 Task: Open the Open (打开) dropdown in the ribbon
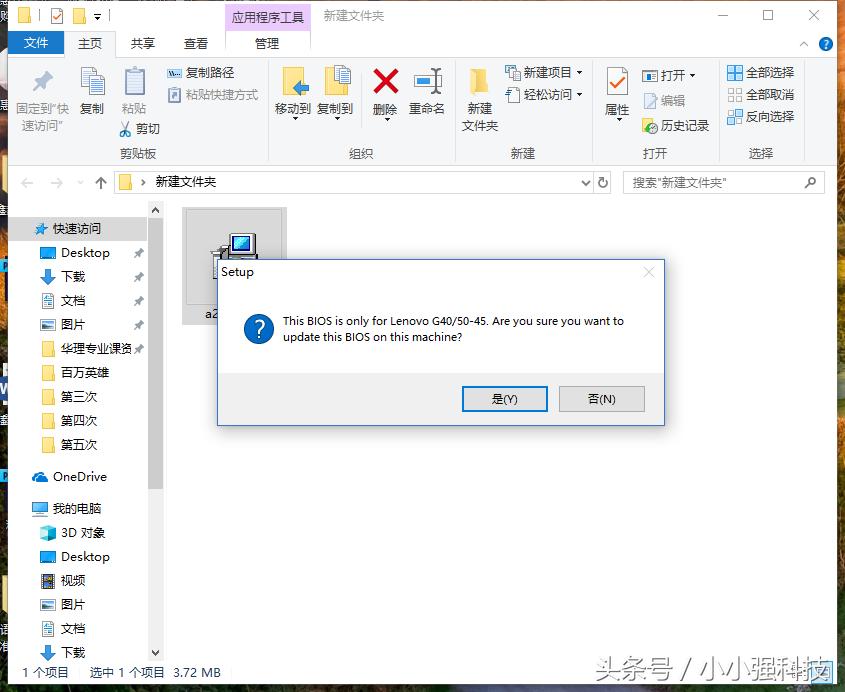point(668,75)
